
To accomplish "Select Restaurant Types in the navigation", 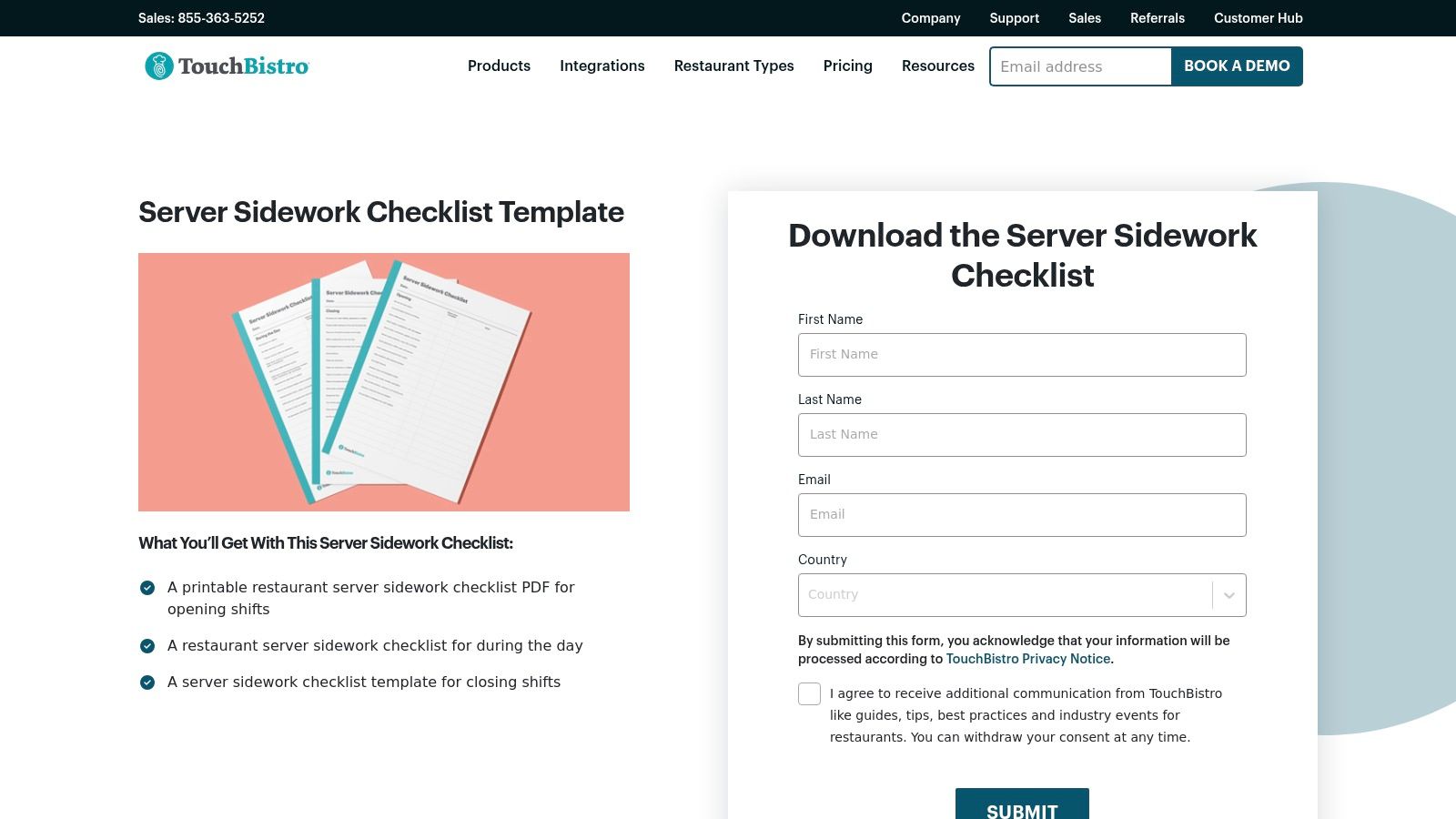I will pos(733,66).
